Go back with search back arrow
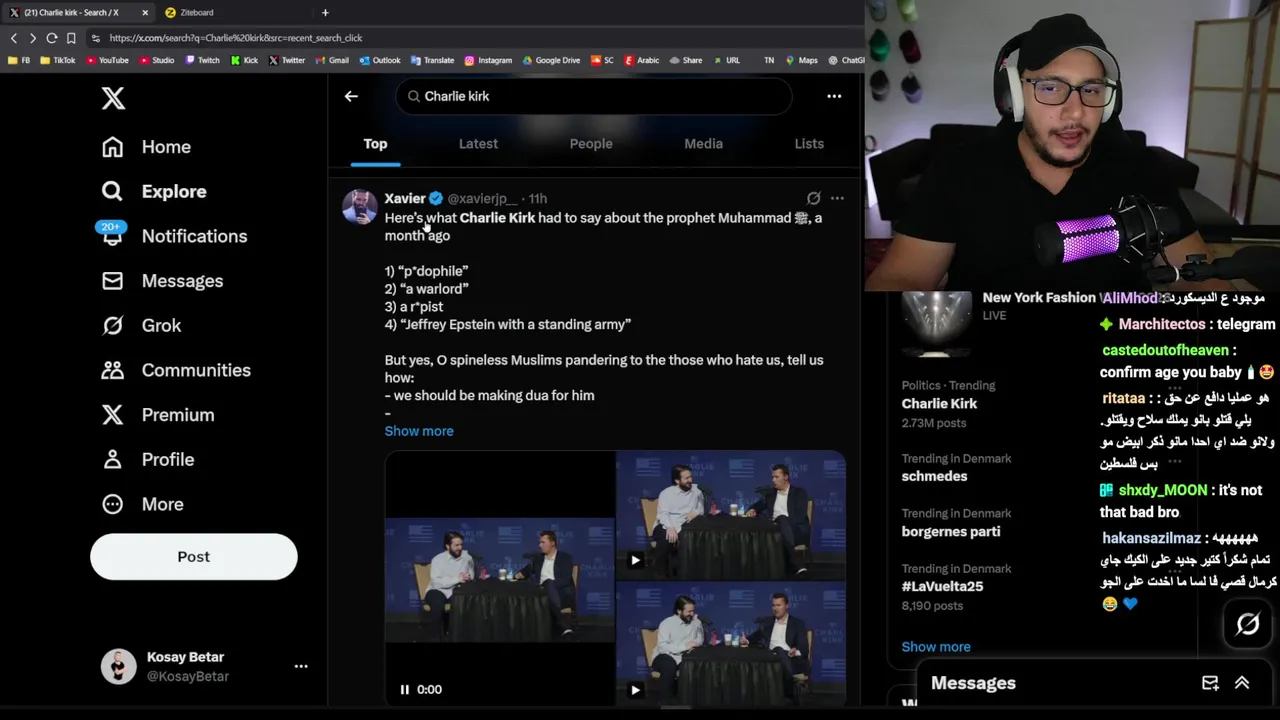This screenshot has height=720, width=1280. (351, 96)
